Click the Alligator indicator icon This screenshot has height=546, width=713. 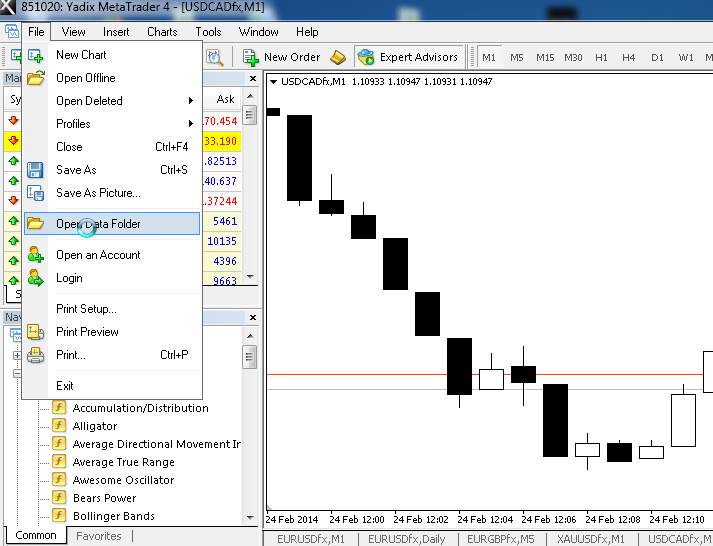(59, 425)
